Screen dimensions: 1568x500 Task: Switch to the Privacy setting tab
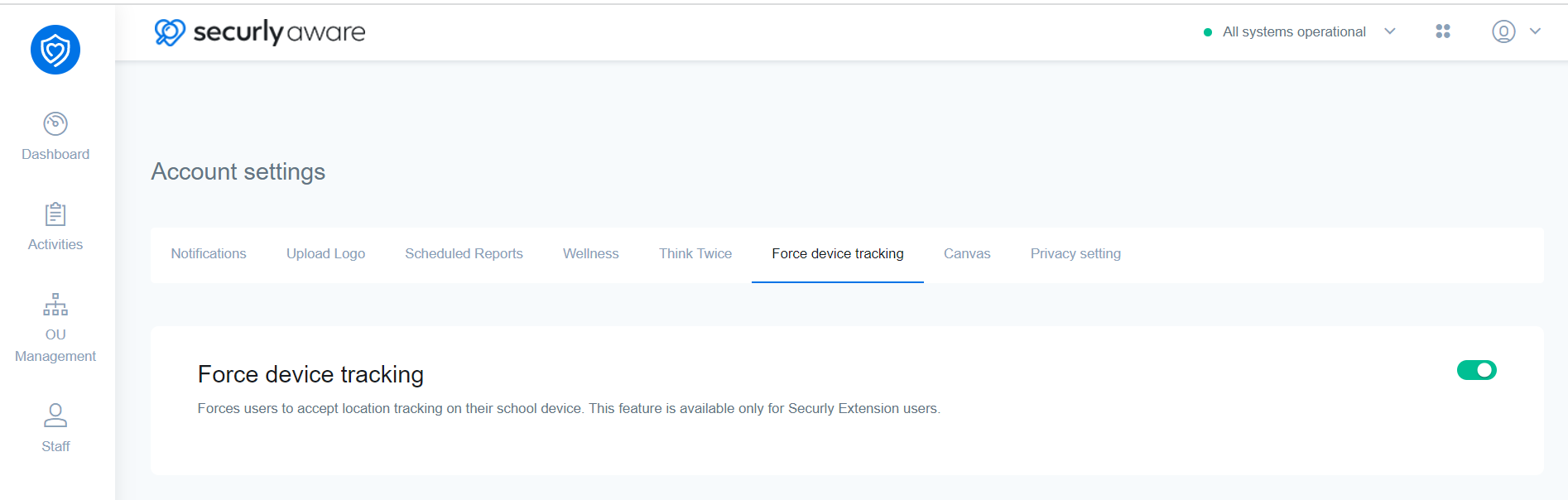point(1075,254)
